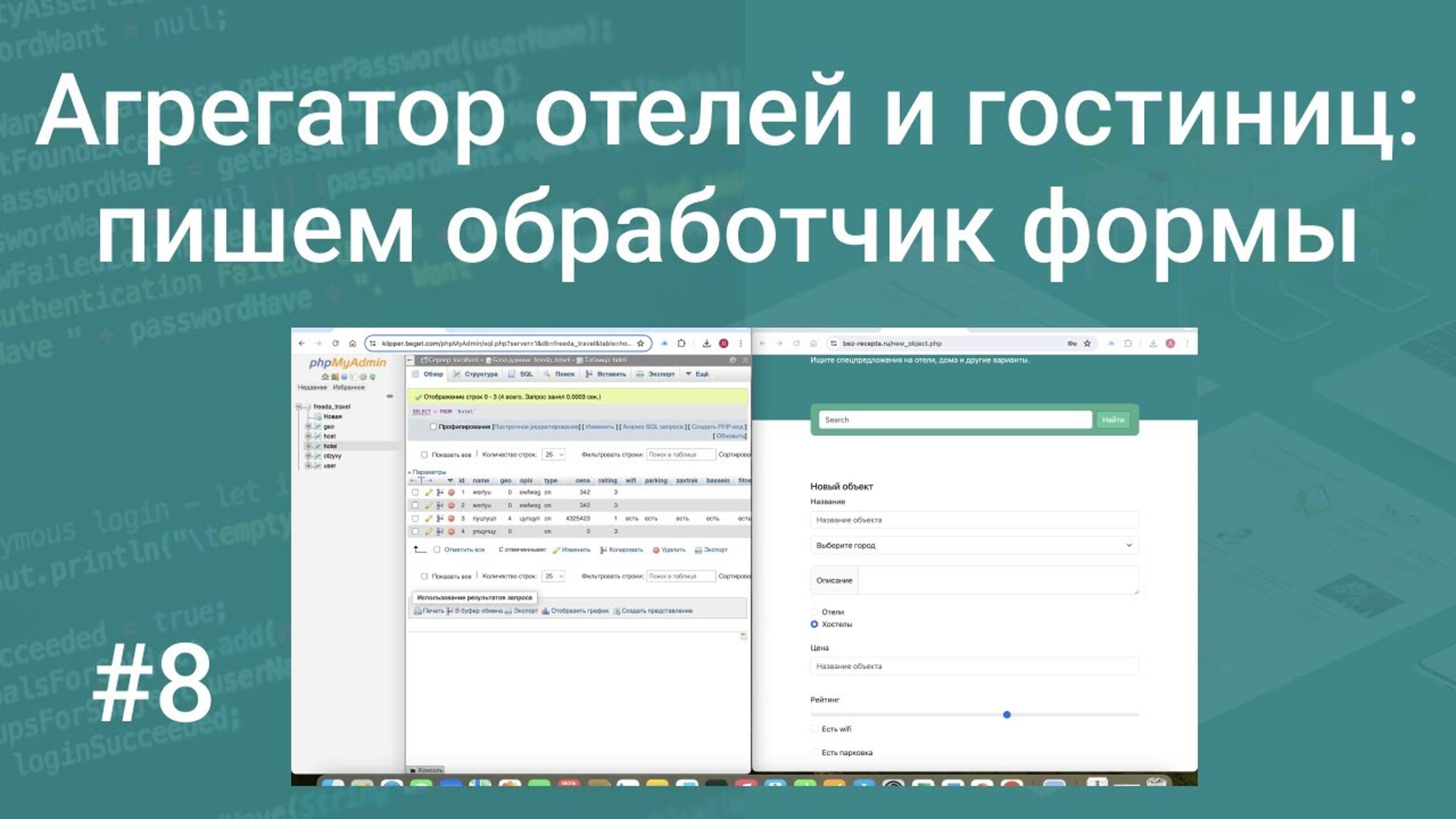Screen dimensions: 1456x819
Task: Collapse the freeda_travel database tree
Action: pyautogui.click(x=299, y=407)
